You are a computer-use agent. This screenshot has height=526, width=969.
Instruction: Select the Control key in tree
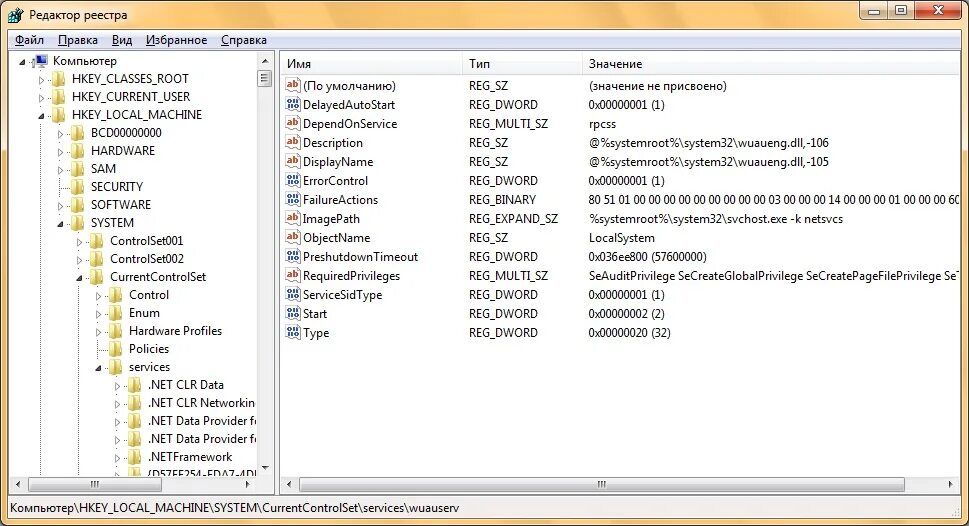(x=148, y=295)
